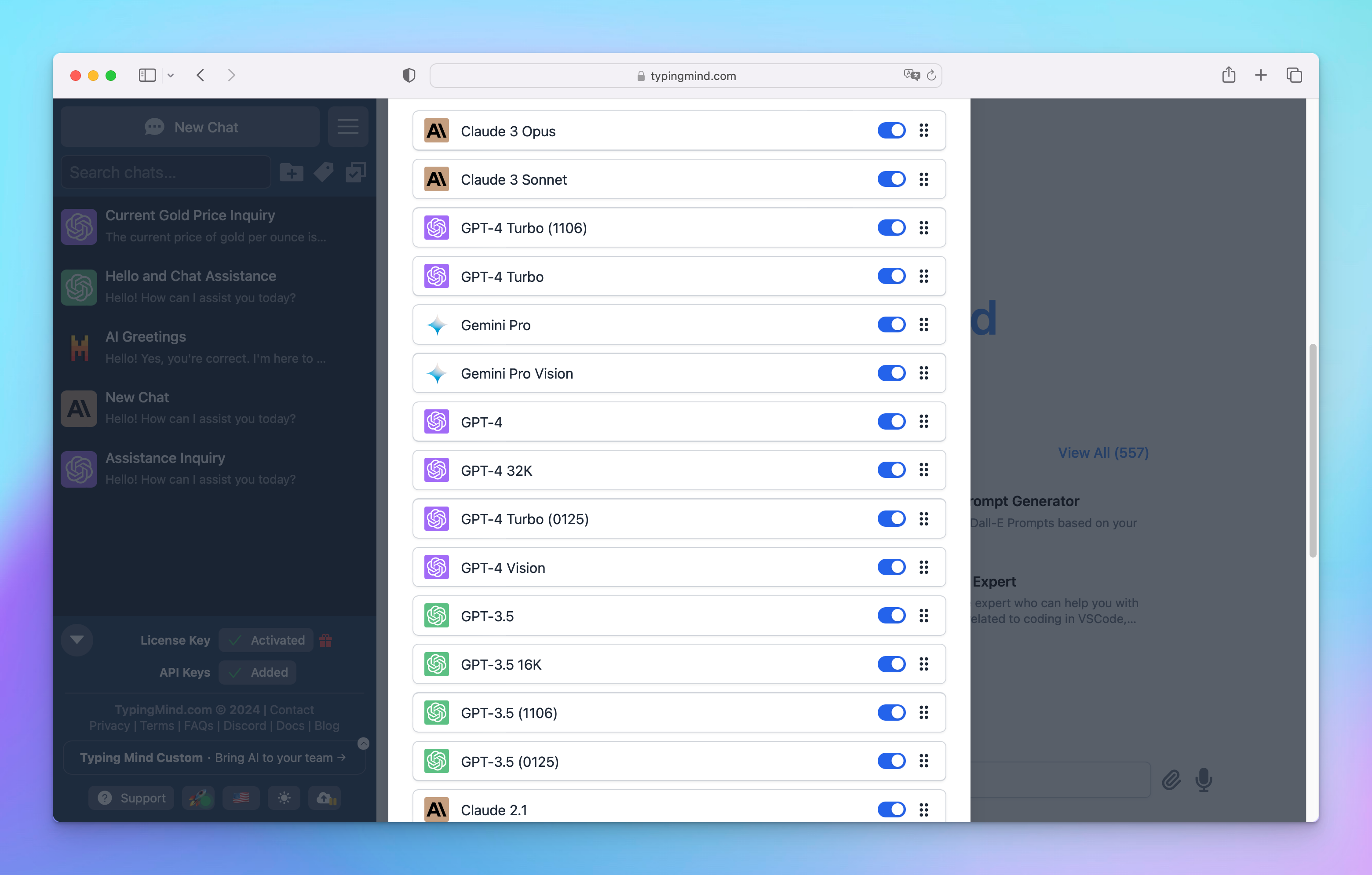This screenshot has height=875, width=1372.
Task: Click the Search chats input field
Action: coord(165,172)
